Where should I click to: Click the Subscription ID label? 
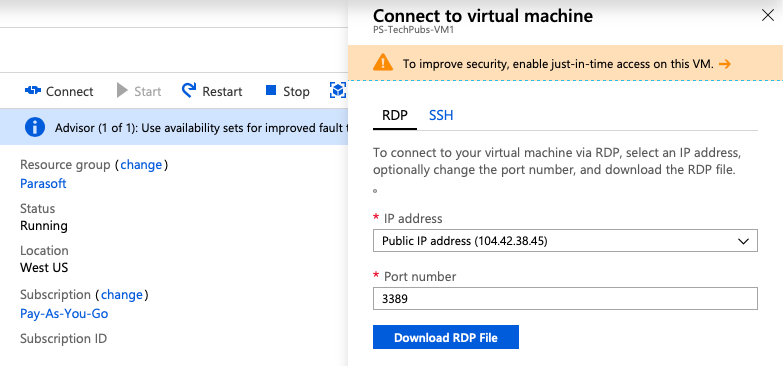click(63, 339)
